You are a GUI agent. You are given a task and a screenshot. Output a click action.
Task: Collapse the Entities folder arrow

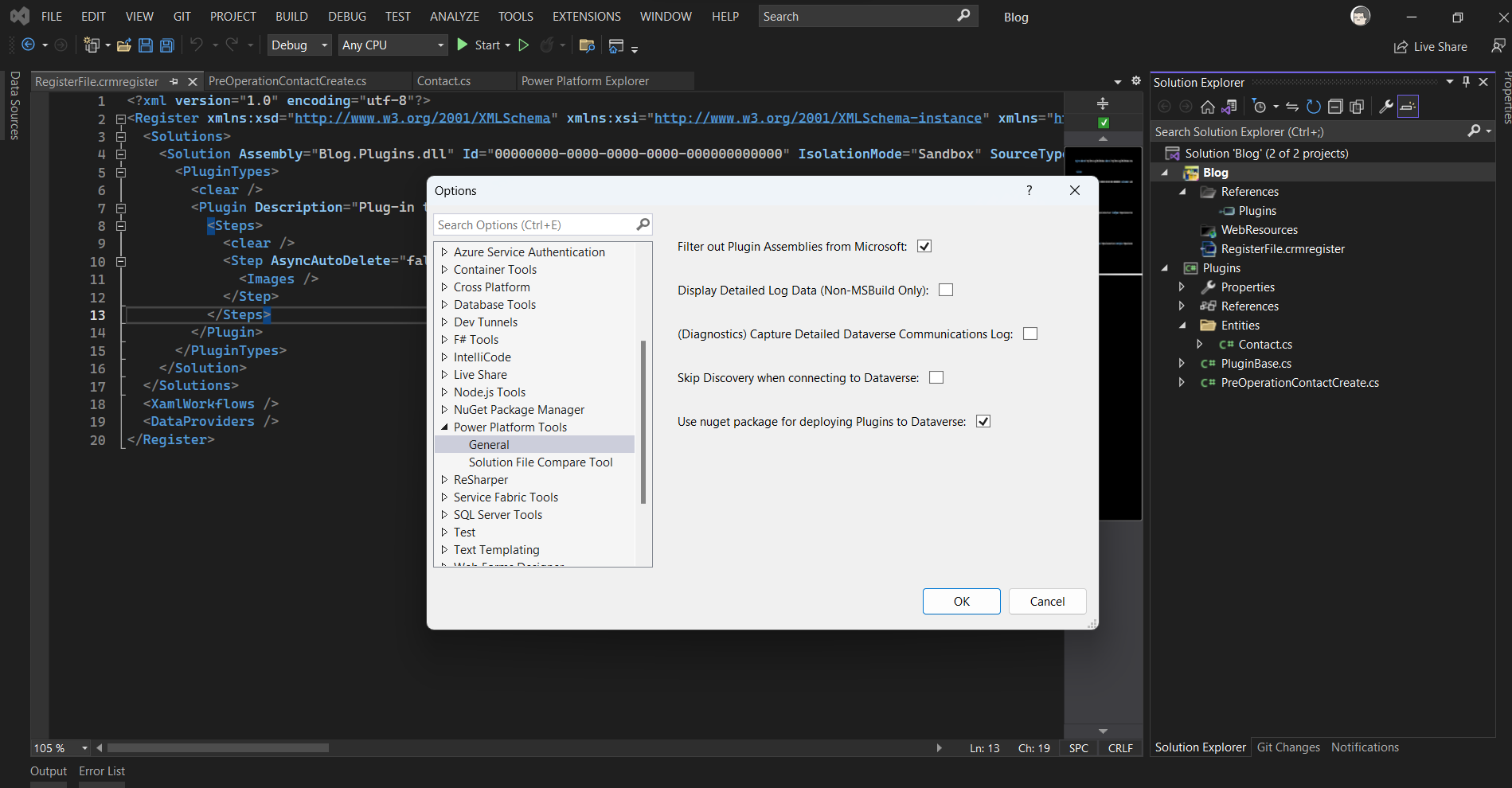point(1182,326)
